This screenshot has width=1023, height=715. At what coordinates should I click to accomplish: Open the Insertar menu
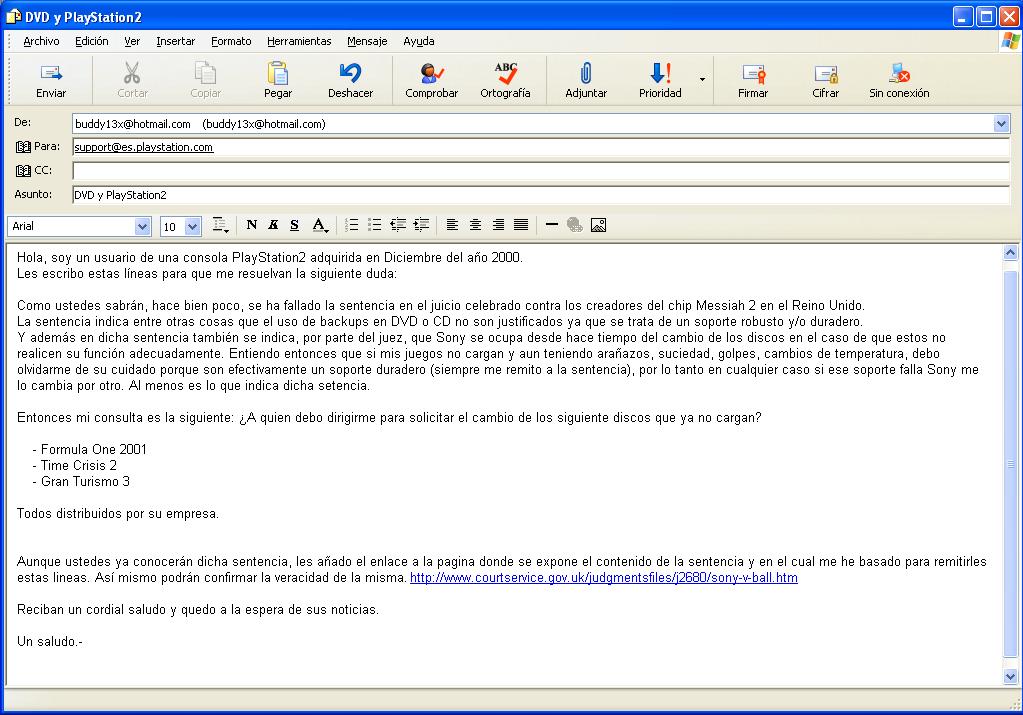click(x=176, y=41)
